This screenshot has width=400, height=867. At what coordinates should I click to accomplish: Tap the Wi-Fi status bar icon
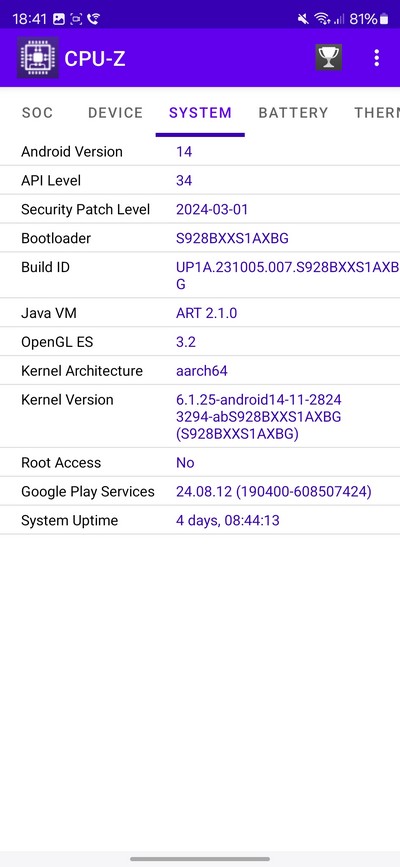pyautogui.click(x=321, y=19)
